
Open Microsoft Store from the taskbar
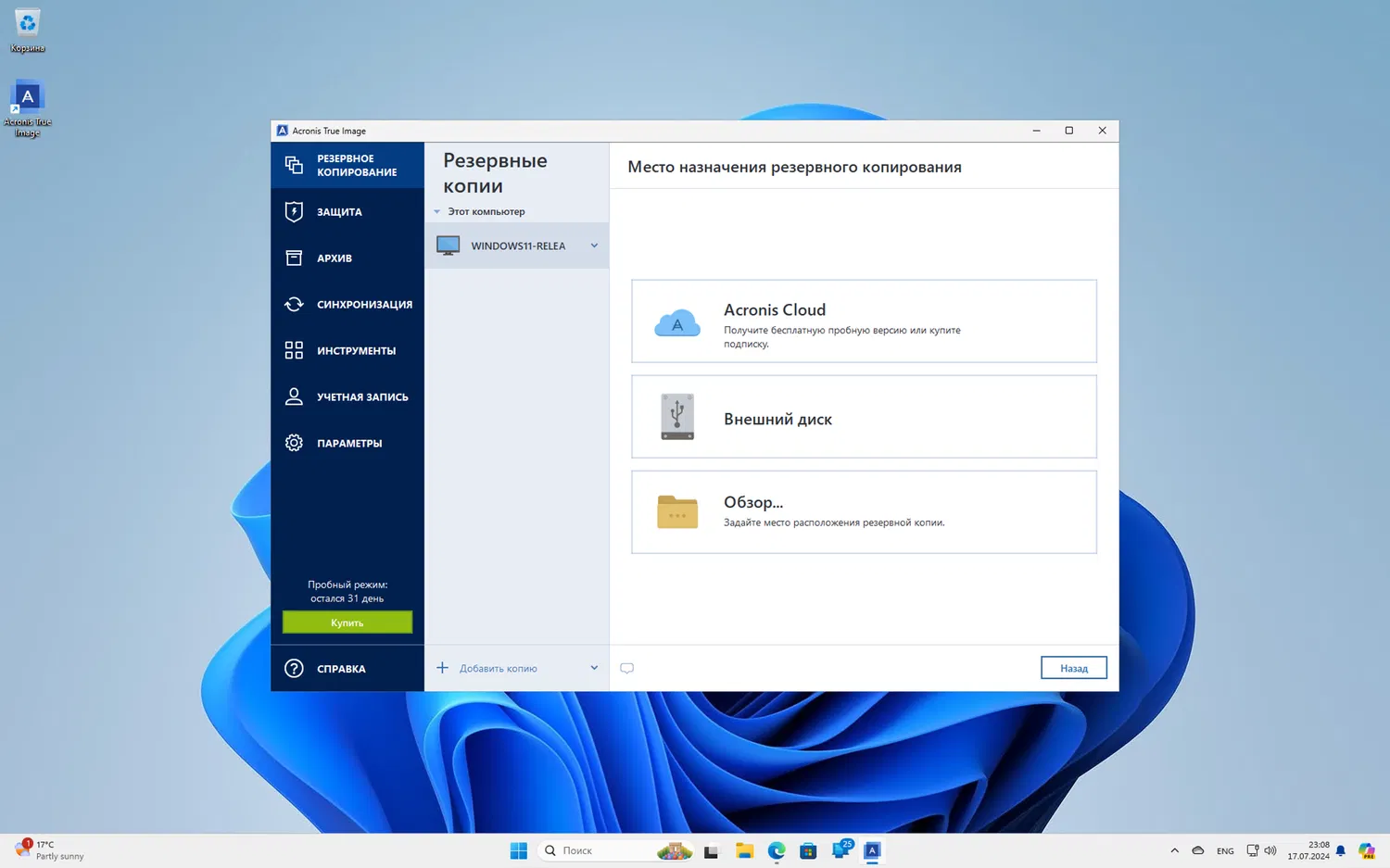click(x=808, y=850)
